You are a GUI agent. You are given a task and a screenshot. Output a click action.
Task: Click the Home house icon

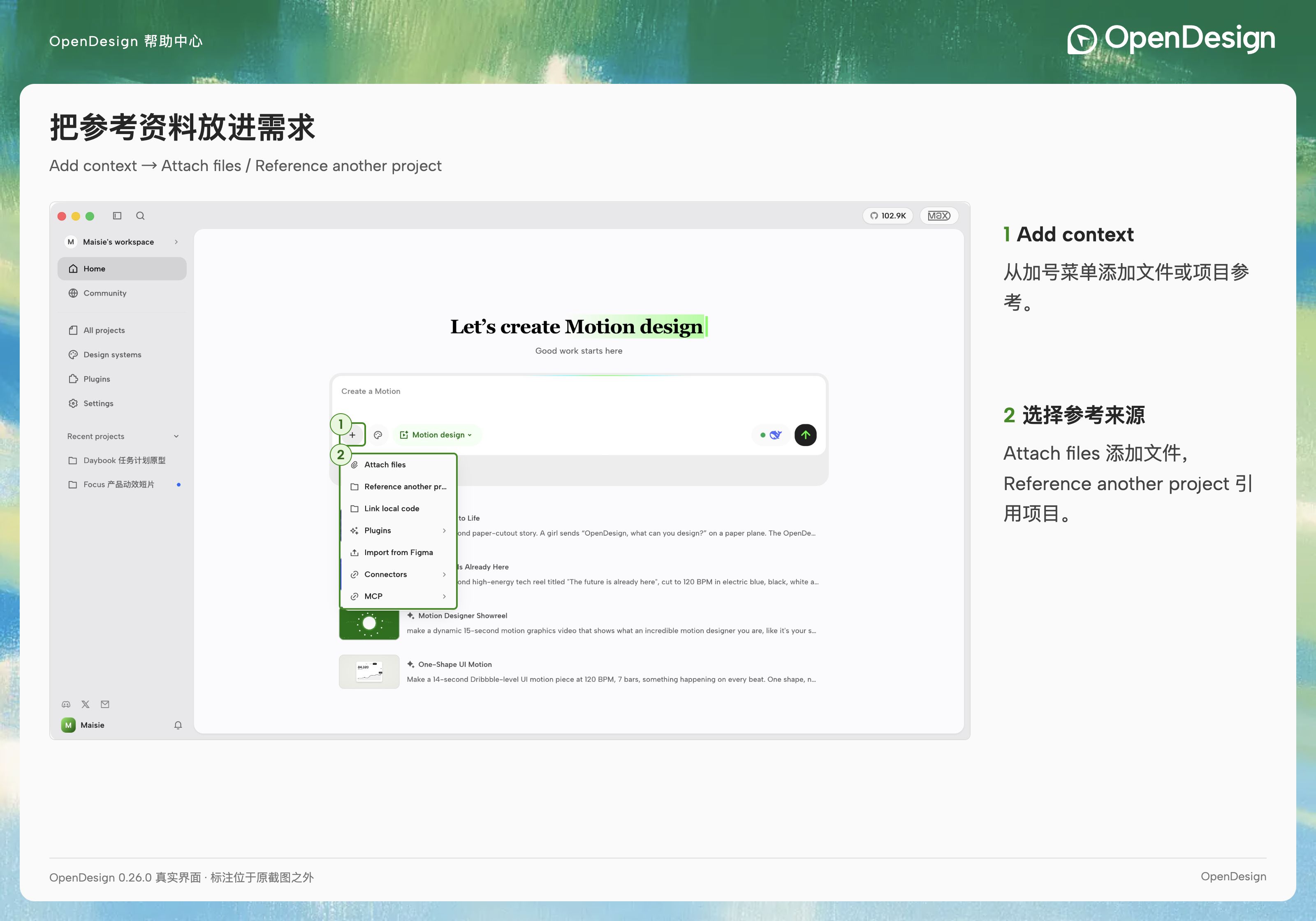73,269
